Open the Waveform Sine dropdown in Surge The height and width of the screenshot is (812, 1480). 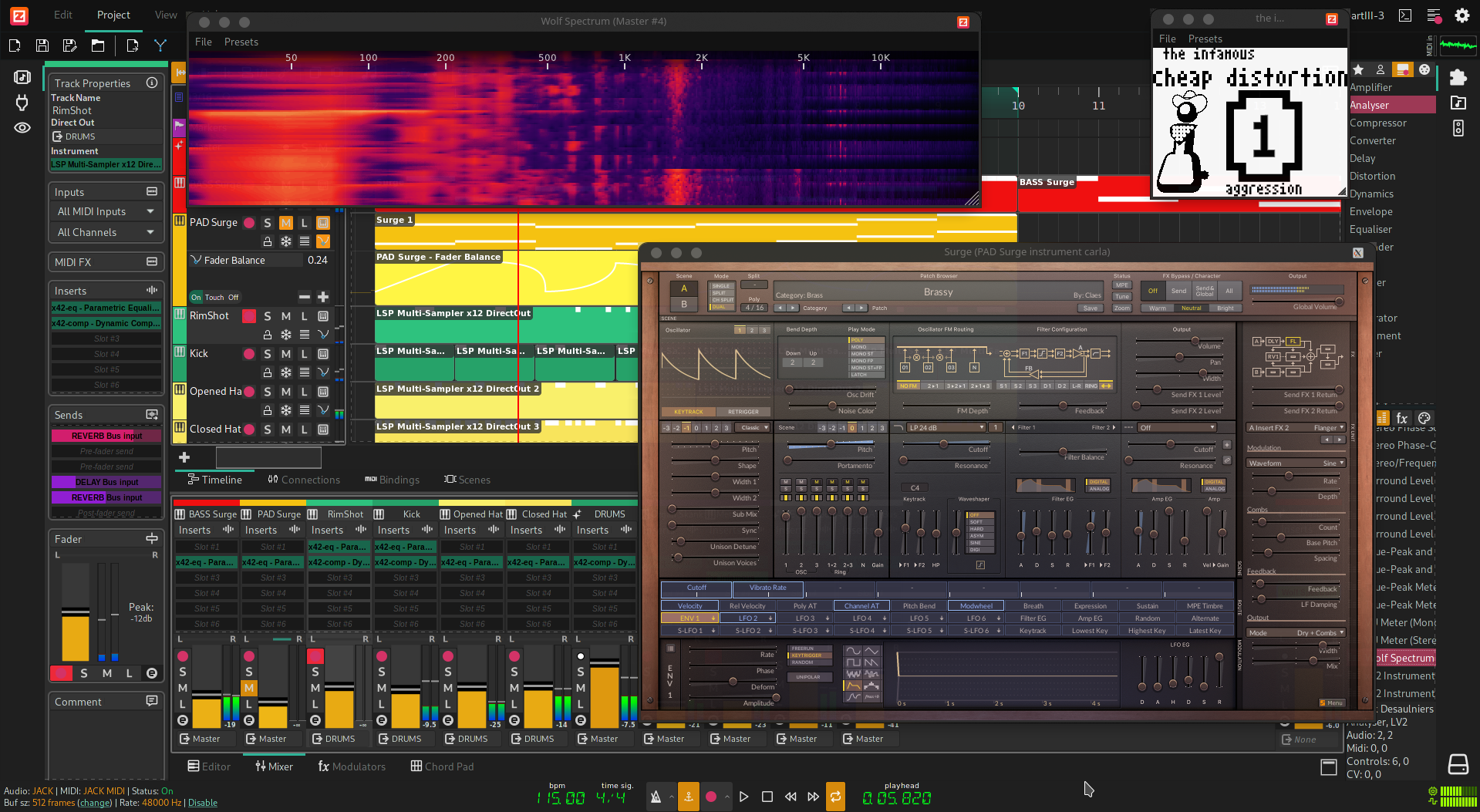coord(1296,463)
